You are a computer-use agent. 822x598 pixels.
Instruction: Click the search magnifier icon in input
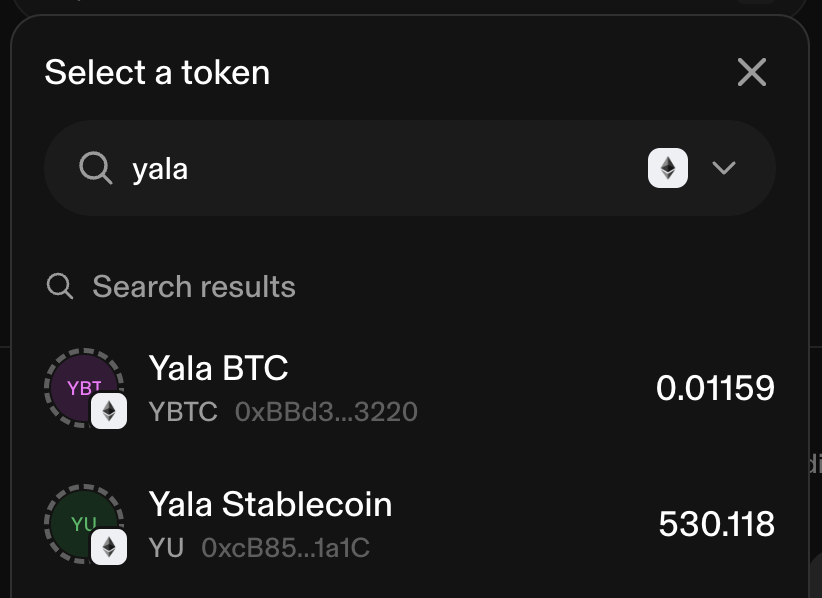(x=95, y=168)
